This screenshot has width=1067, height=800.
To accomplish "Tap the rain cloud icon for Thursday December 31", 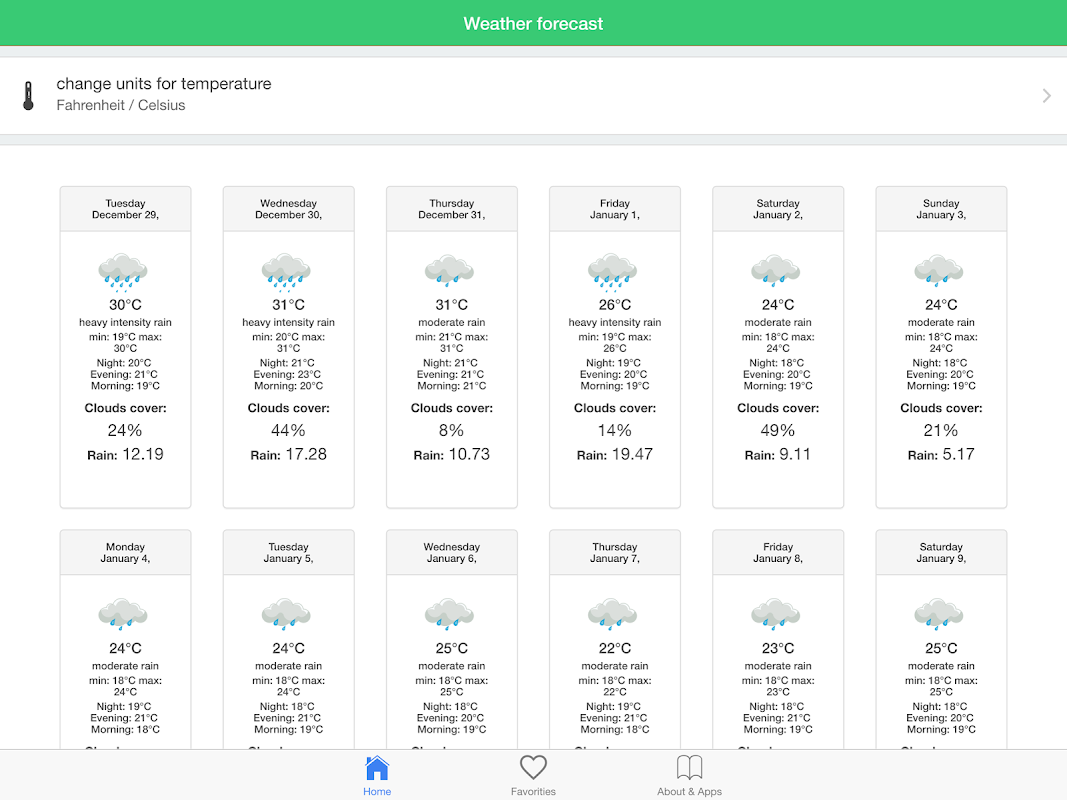I will click(450, 270).
